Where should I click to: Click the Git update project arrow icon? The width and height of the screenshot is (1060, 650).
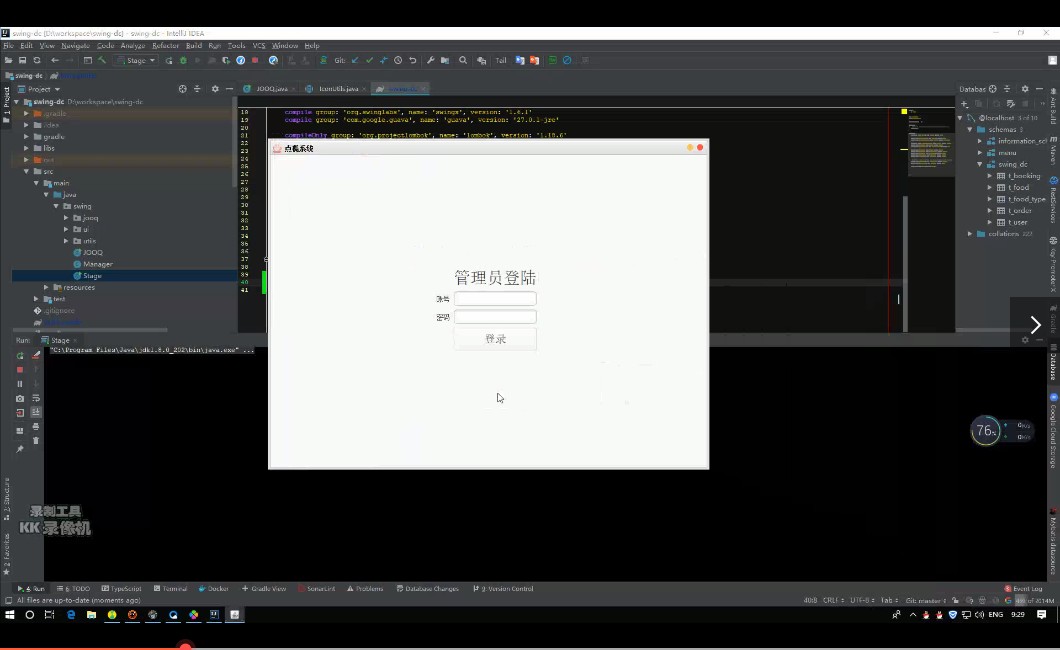click(x=355, y=60)
